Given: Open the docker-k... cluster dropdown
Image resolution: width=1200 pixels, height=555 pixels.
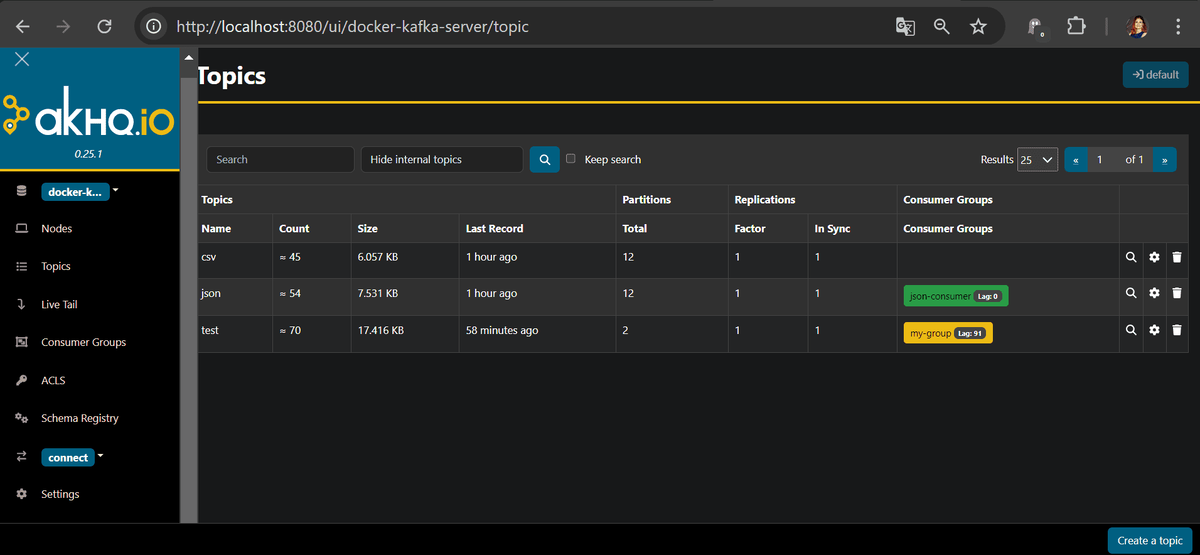Looking at the screenshot, I should point(79,191).
